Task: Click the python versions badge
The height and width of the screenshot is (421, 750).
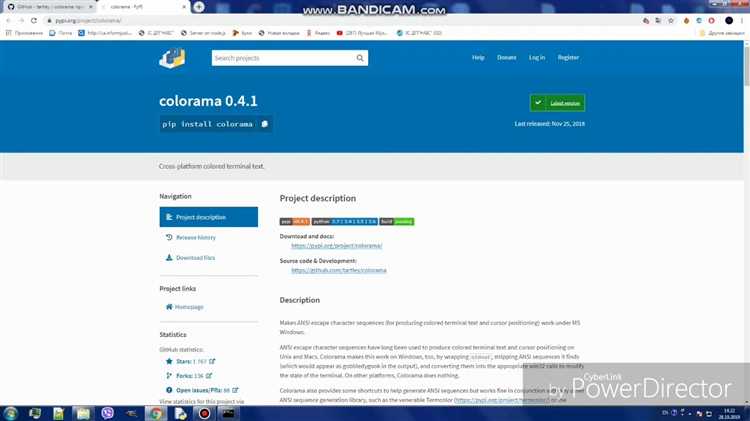Action: [344, 222]
